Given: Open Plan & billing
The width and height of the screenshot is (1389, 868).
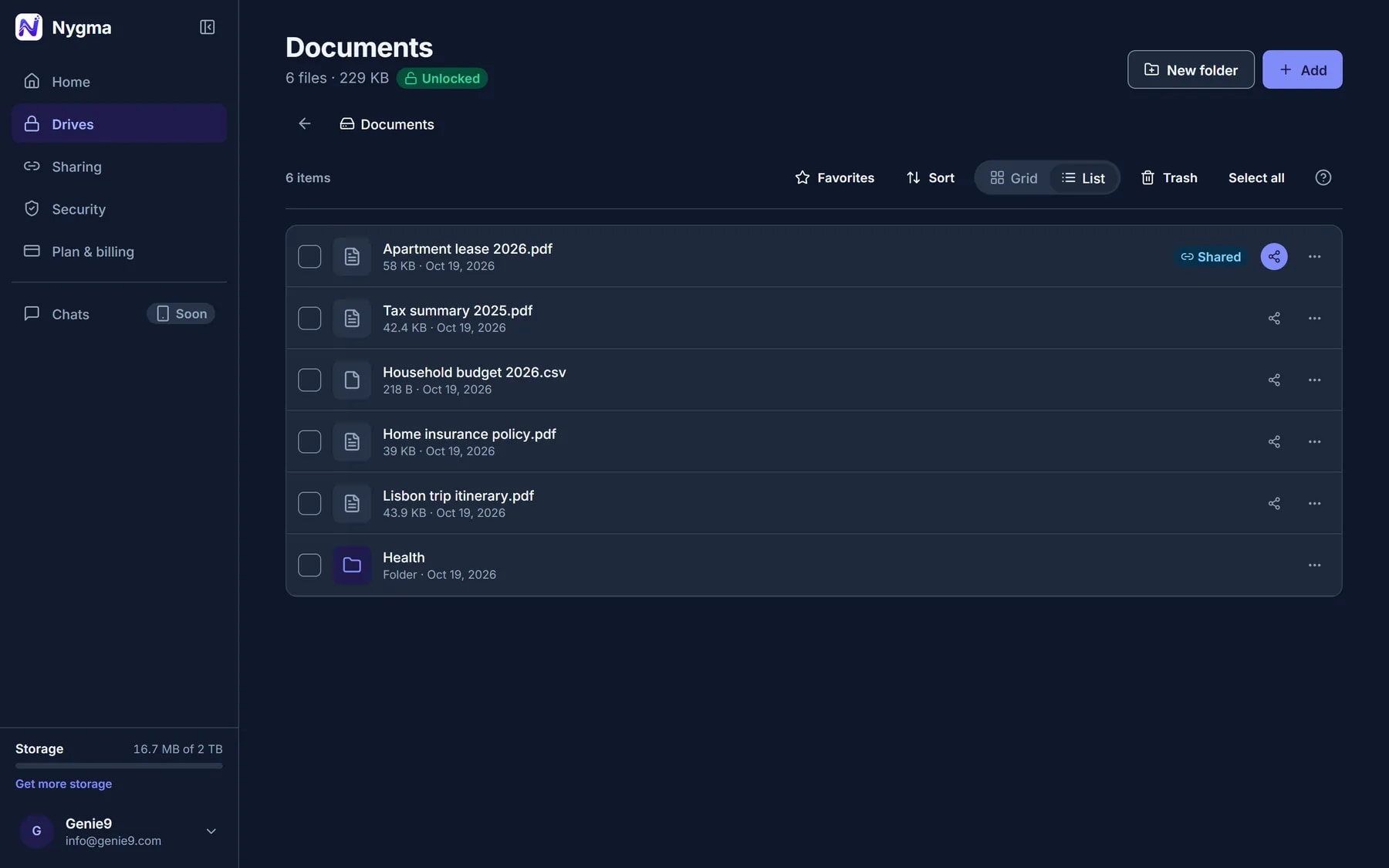Looking at the screenshot, I should point(119,251).
